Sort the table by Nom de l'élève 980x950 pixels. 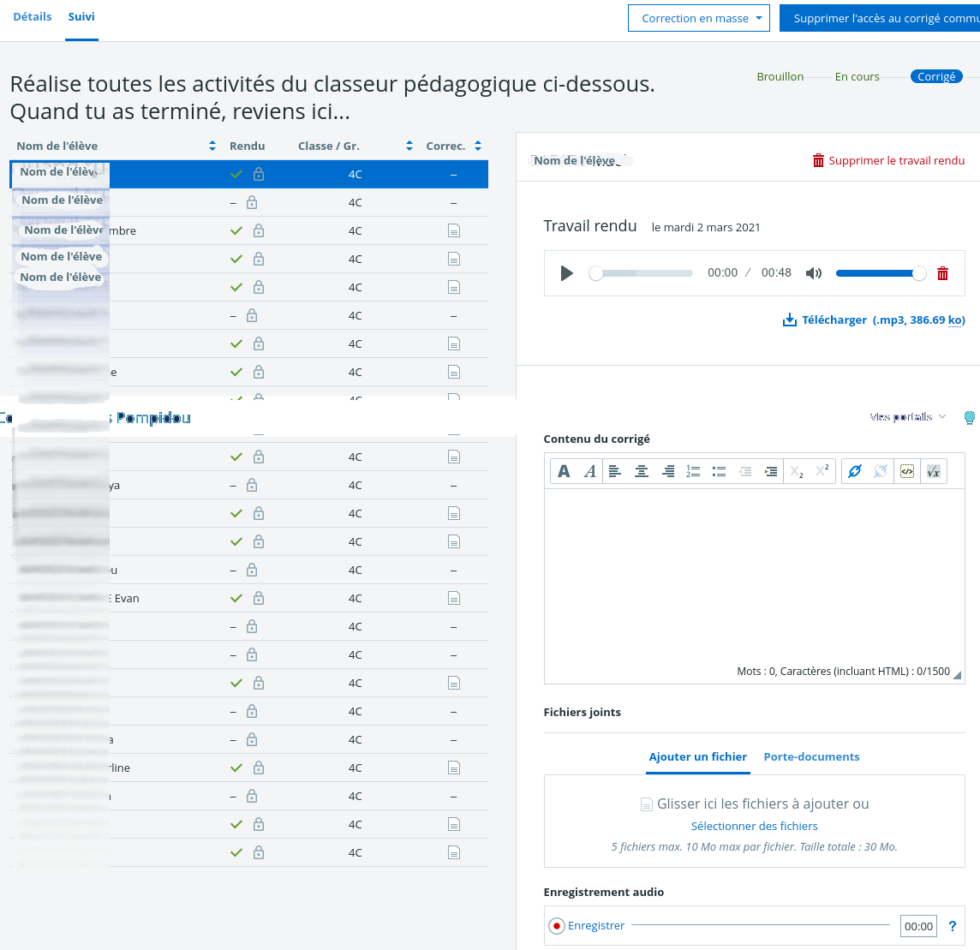click(211, 145)
